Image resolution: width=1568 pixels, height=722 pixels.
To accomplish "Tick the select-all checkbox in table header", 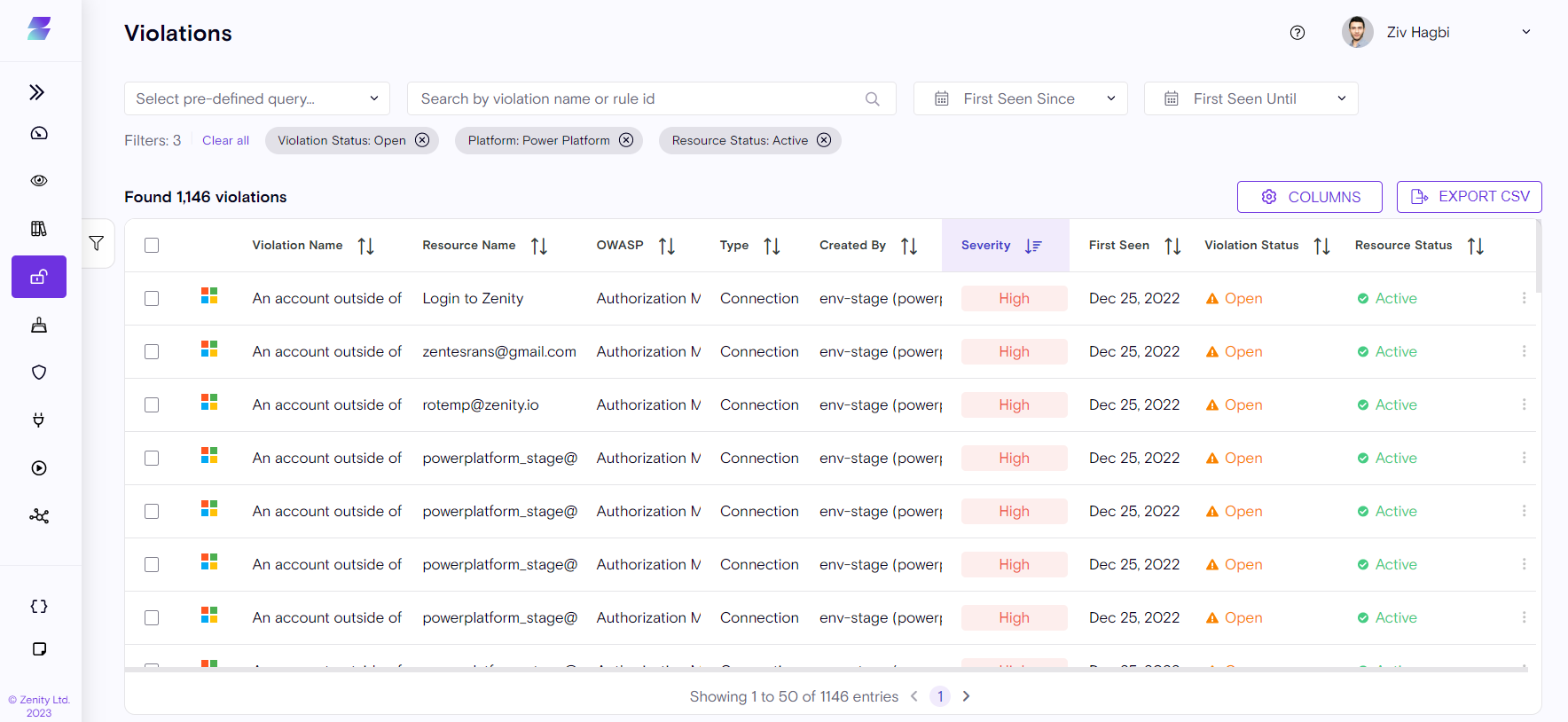I will (x=152, y=246).
